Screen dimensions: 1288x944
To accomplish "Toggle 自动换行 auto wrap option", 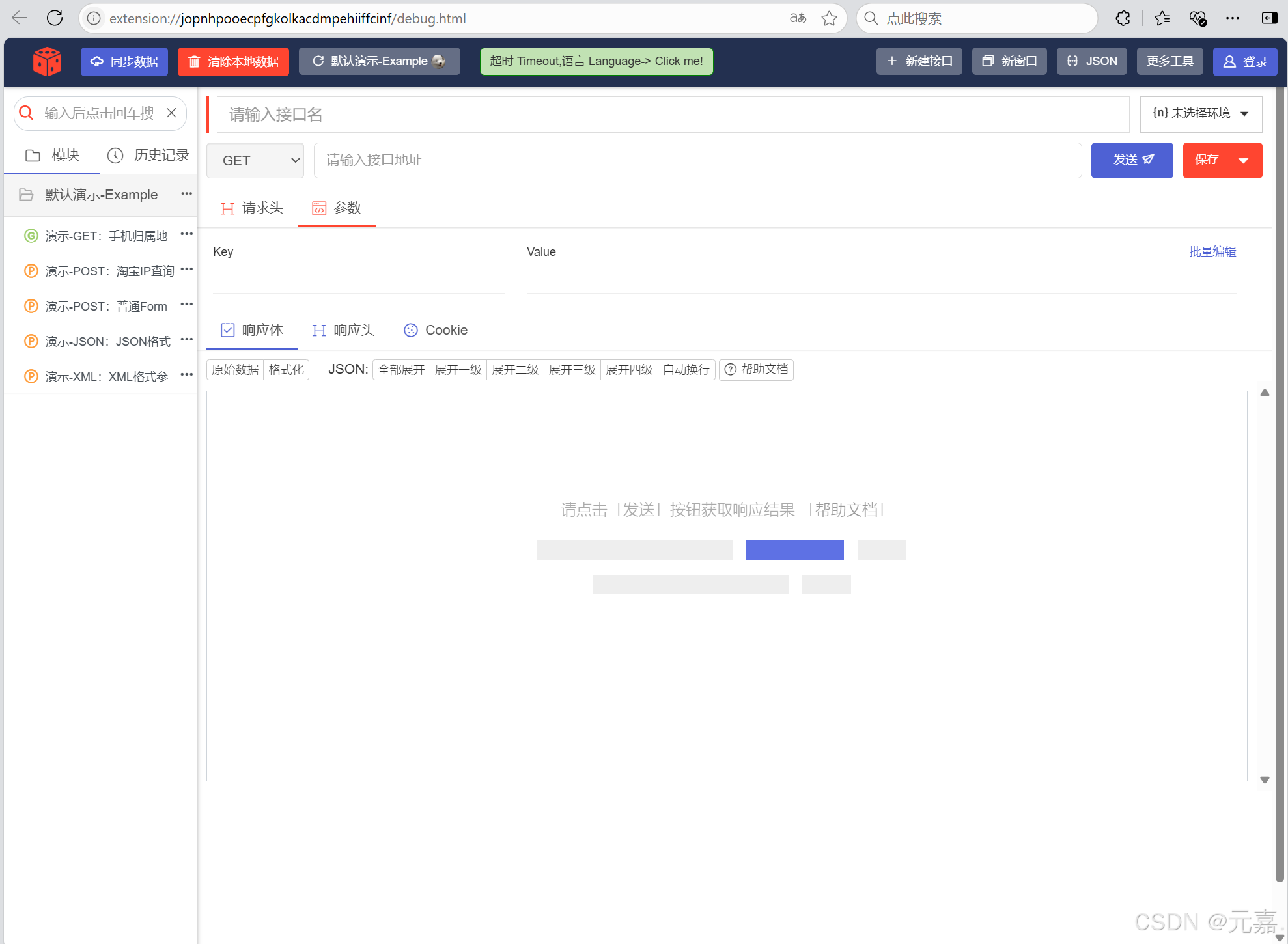I will (x=686, y=370).
